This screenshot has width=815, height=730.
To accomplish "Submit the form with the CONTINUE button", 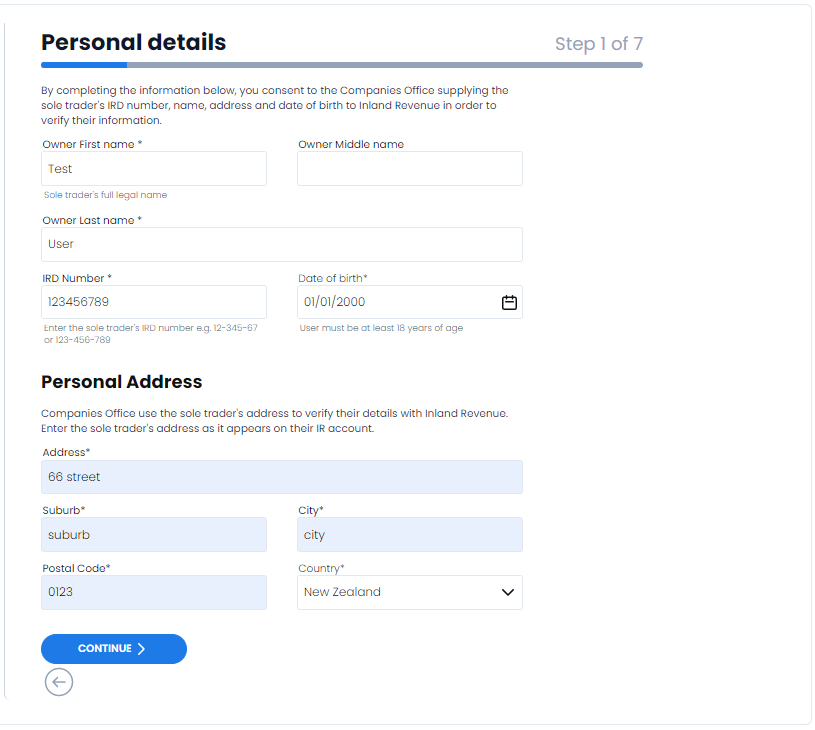I will [x=114, y=648].
